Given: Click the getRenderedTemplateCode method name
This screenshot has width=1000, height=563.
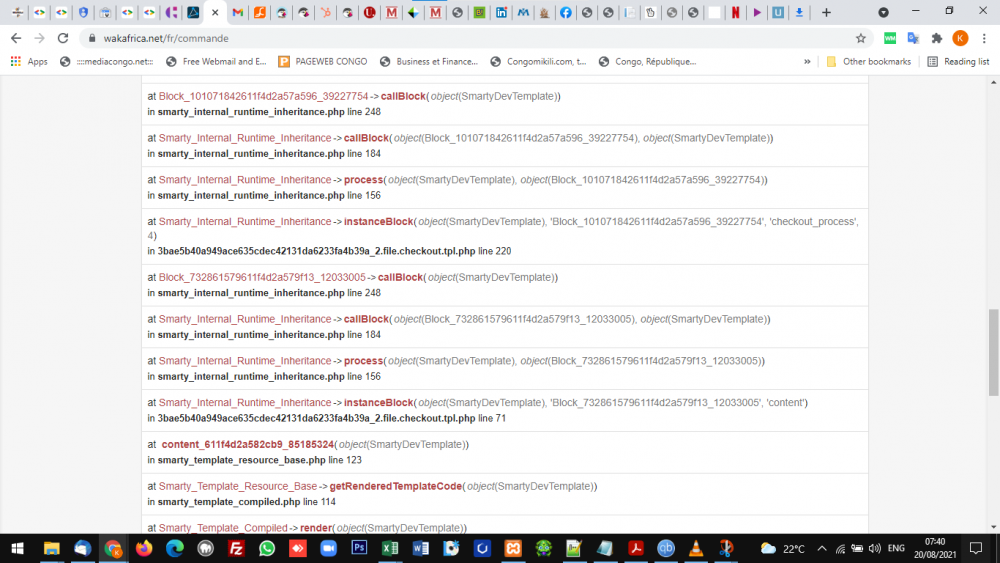Looking at the screenshot, I should pyautogui.click(x=395, y=486).
